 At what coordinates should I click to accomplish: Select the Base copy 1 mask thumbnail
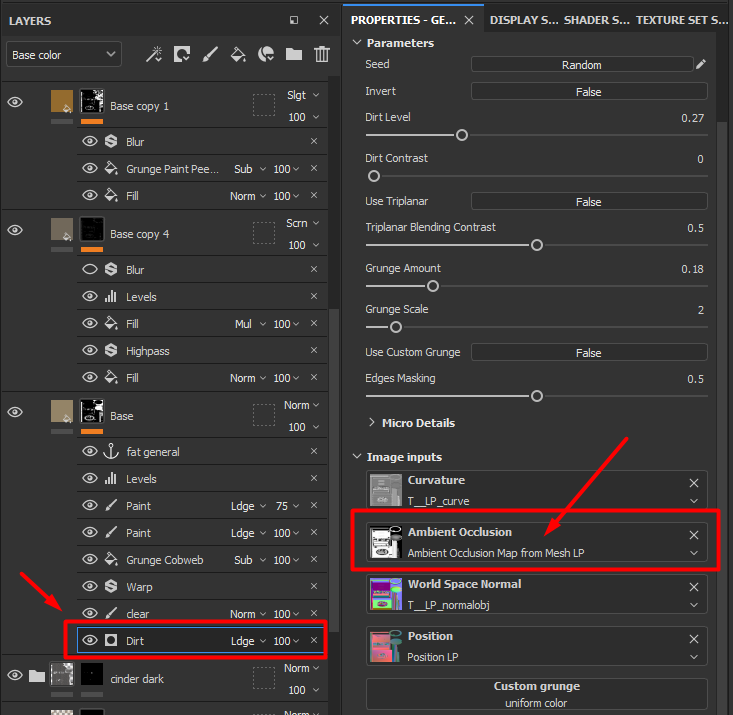92,101
